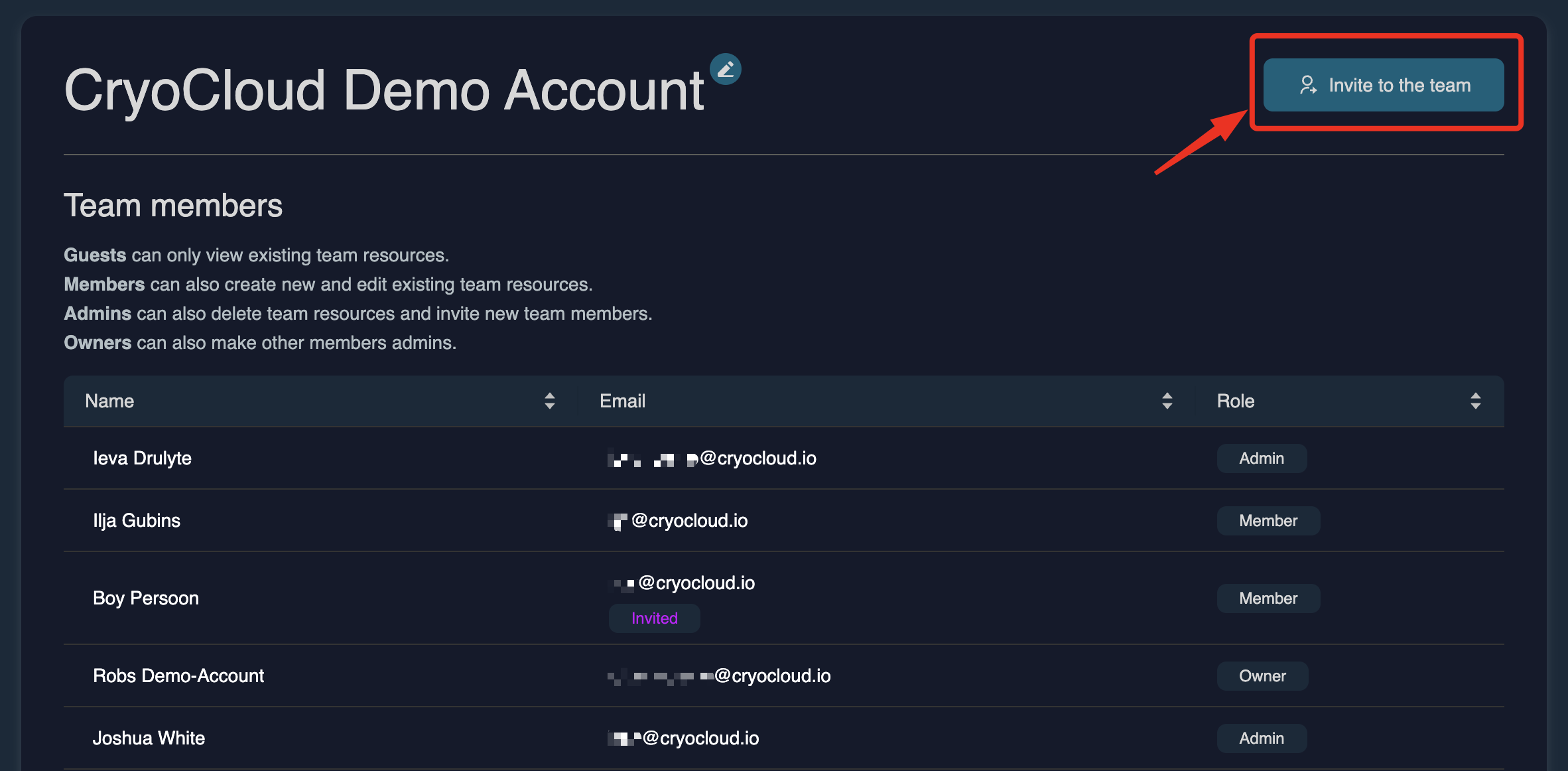Click the user-plus icon in Invite button
1568x771 pixels.
pos(1307,85)
